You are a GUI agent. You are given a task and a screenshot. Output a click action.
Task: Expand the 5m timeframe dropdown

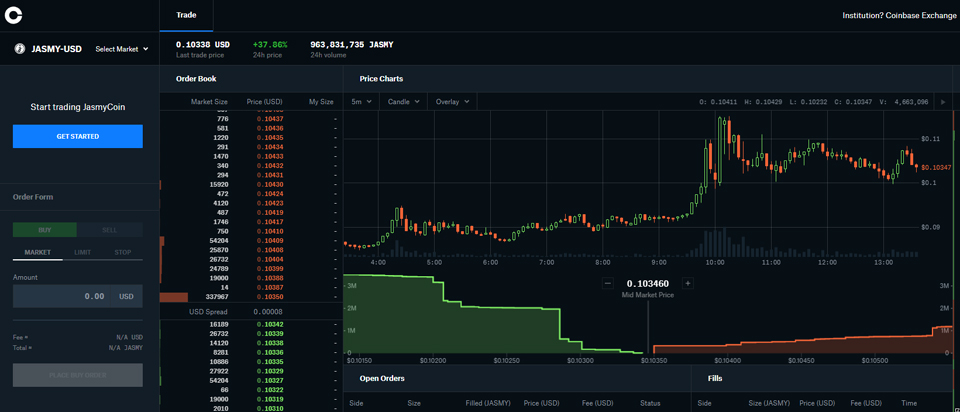pos(361,102)
